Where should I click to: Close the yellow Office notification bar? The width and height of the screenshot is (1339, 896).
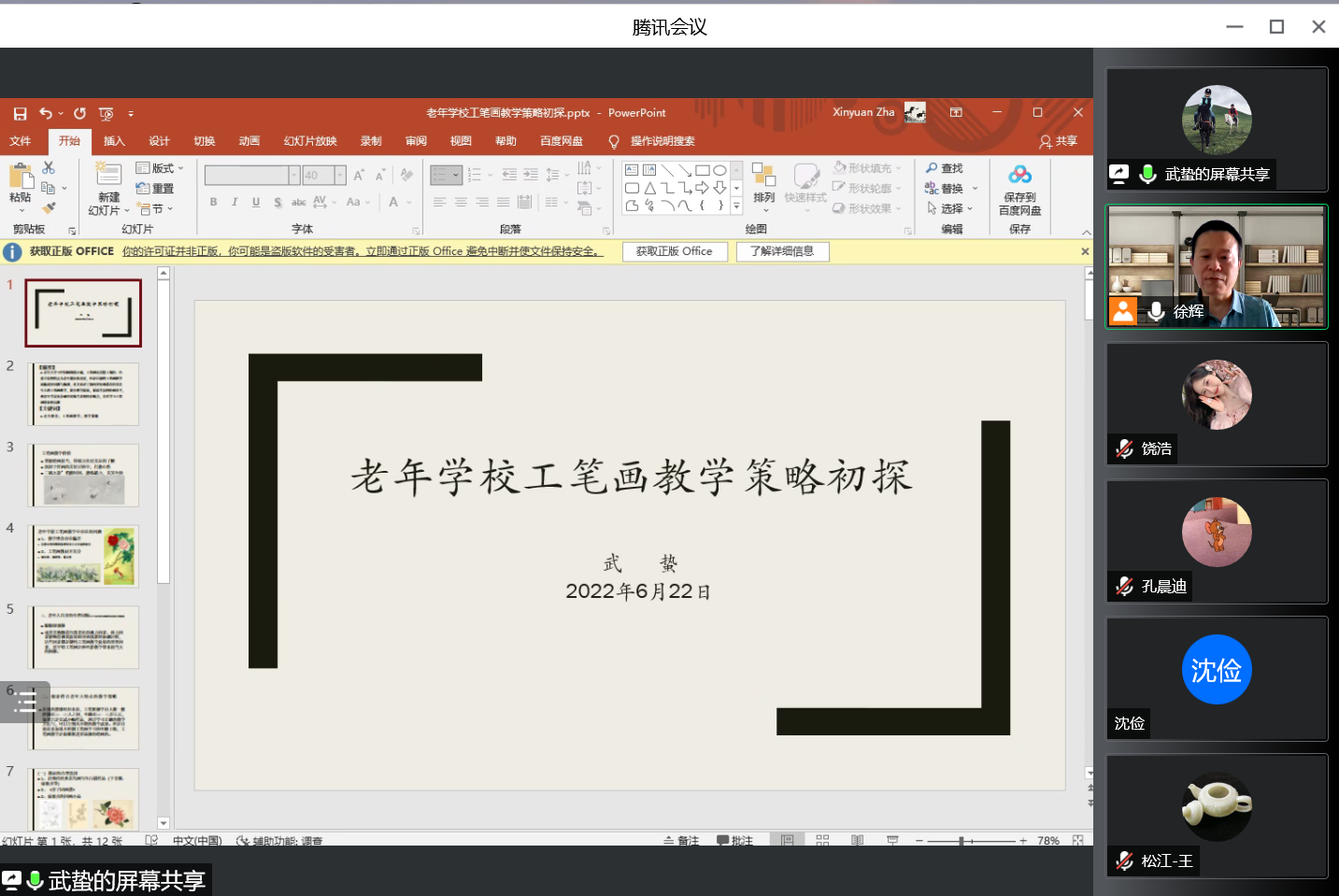pos(1085,251)
